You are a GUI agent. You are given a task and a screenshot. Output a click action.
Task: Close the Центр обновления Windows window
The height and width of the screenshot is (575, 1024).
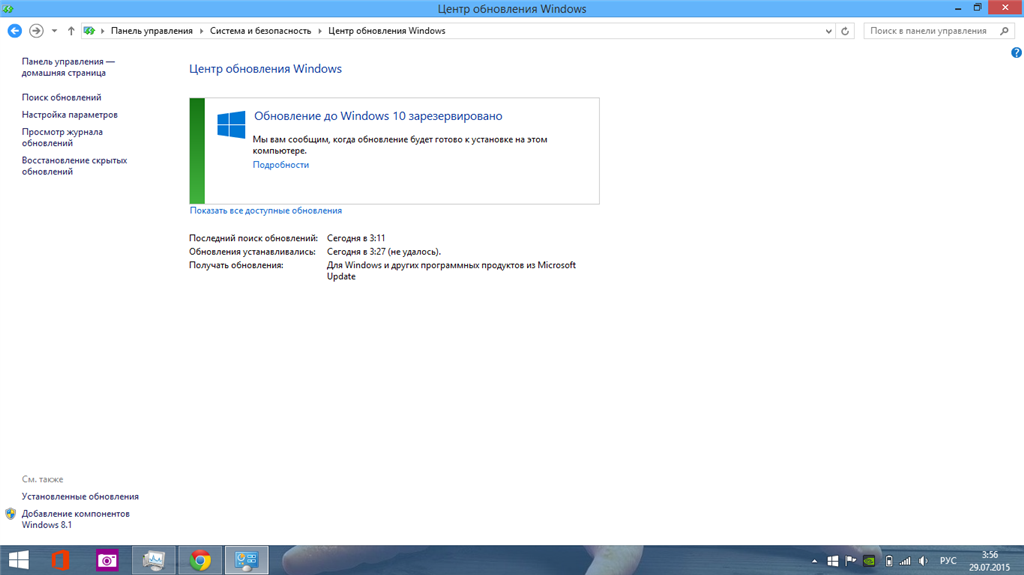point(1005,8)
